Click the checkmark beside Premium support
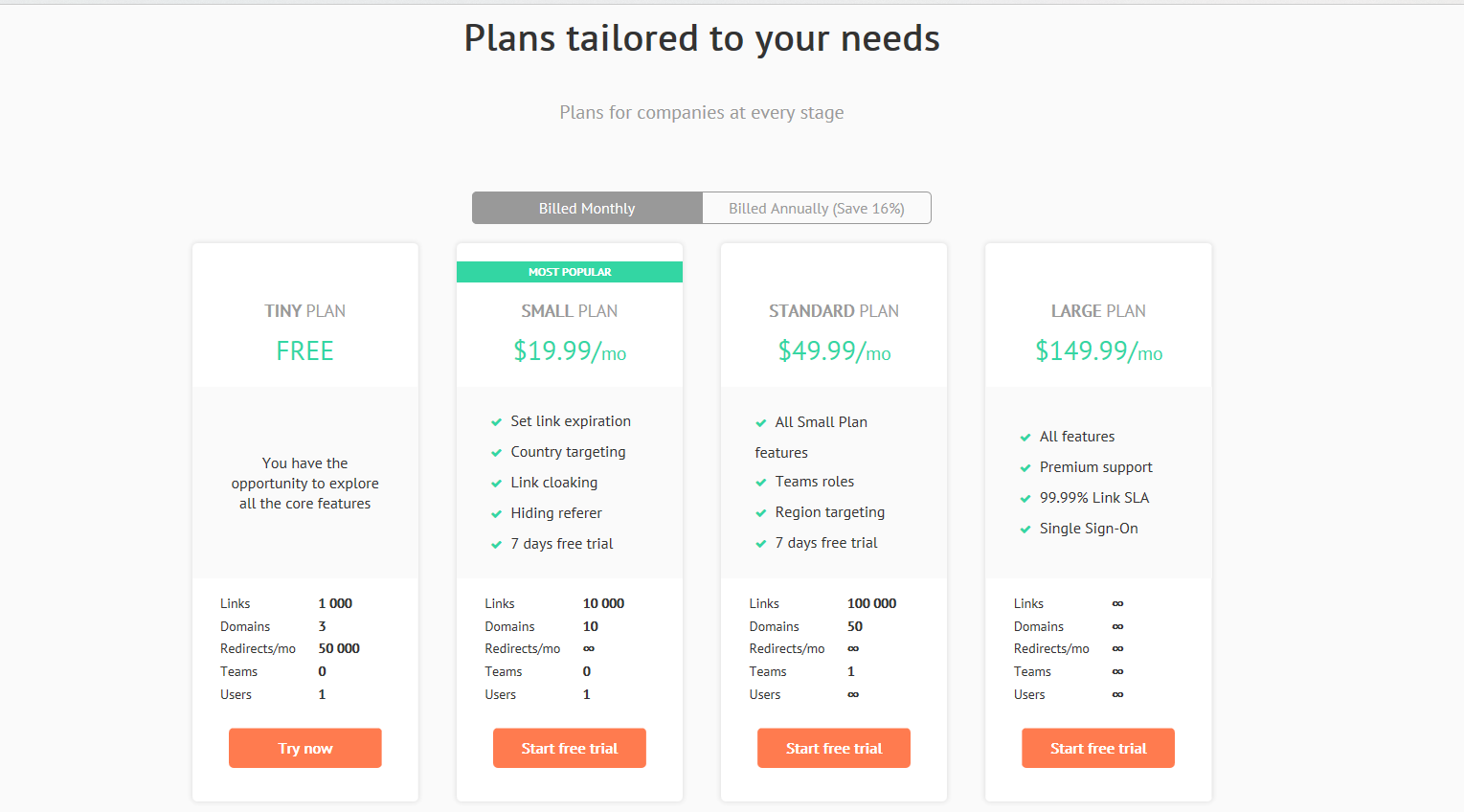The image size is (1464, 812). pyautogui.click(x=1025, y=468)
